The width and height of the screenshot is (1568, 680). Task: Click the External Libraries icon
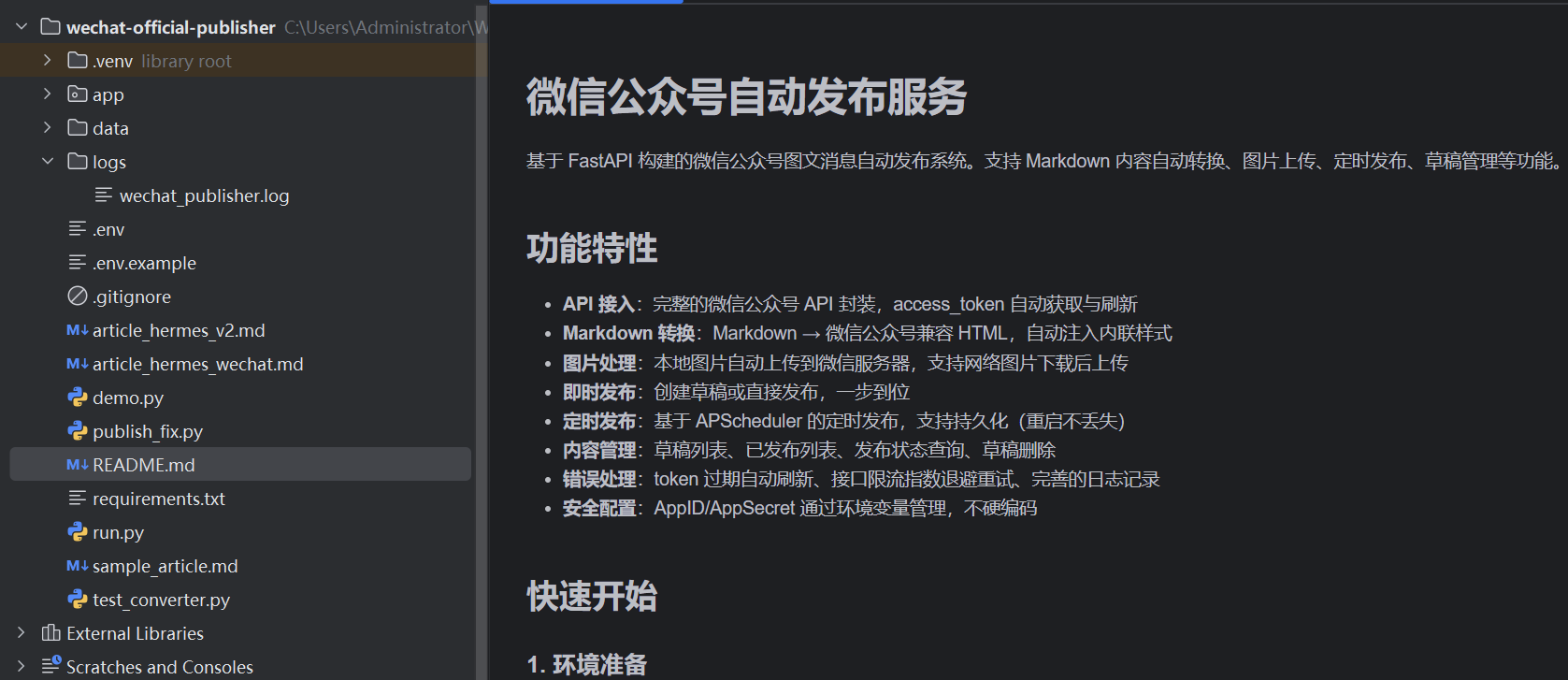coord(51,633)
